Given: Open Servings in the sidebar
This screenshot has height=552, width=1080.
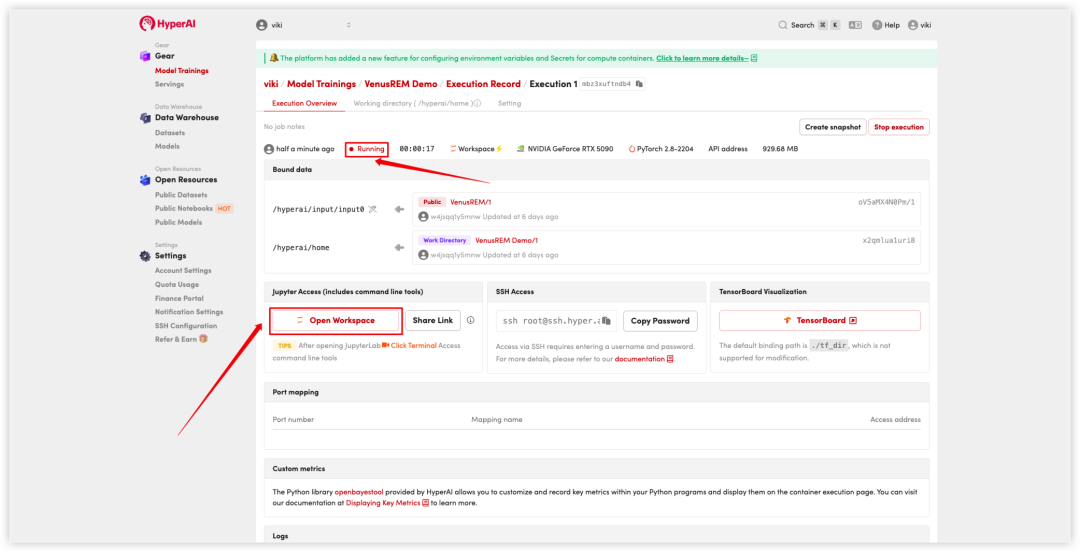Looking at the screenshot, I should (169, 84).
